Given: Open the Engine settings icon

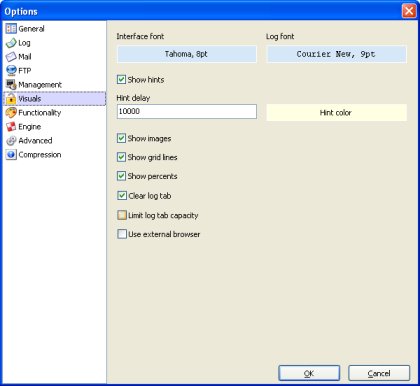Looking at the screenshot, I should point(11,127).
